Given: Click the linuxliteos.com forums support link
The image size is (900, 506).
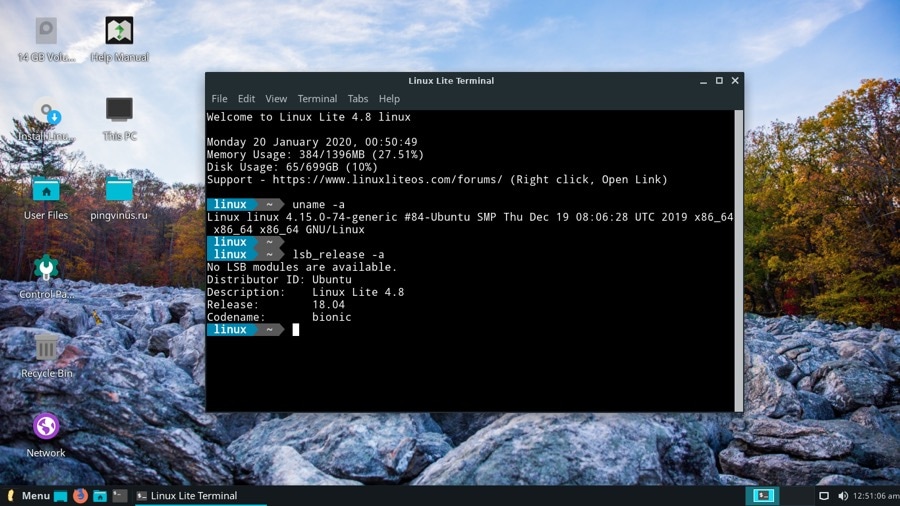Looking at the screenshot, I should pyautogui.click(x=387, y=180).
